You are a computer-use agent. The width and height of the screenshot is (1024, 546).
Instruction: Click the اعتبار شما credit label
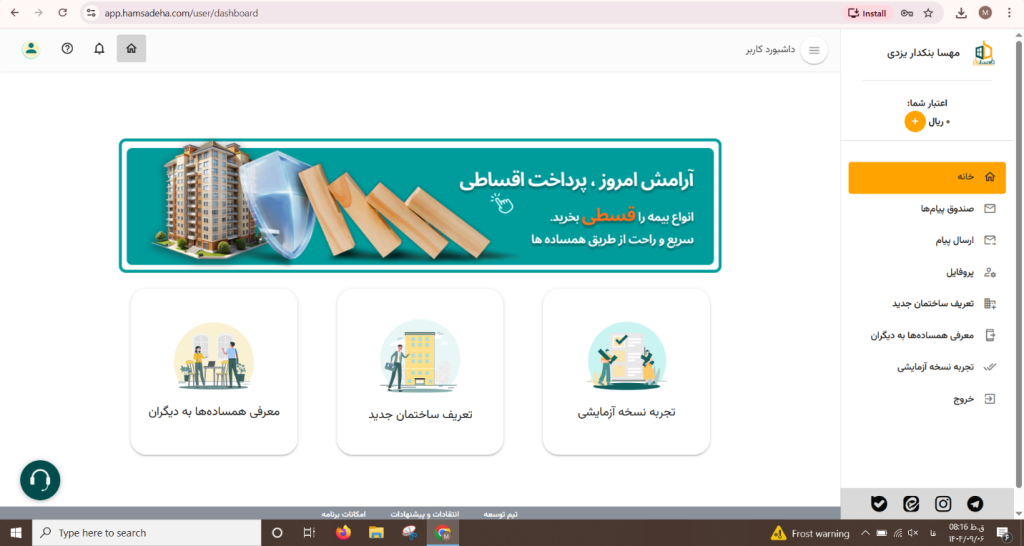(927, 103)
